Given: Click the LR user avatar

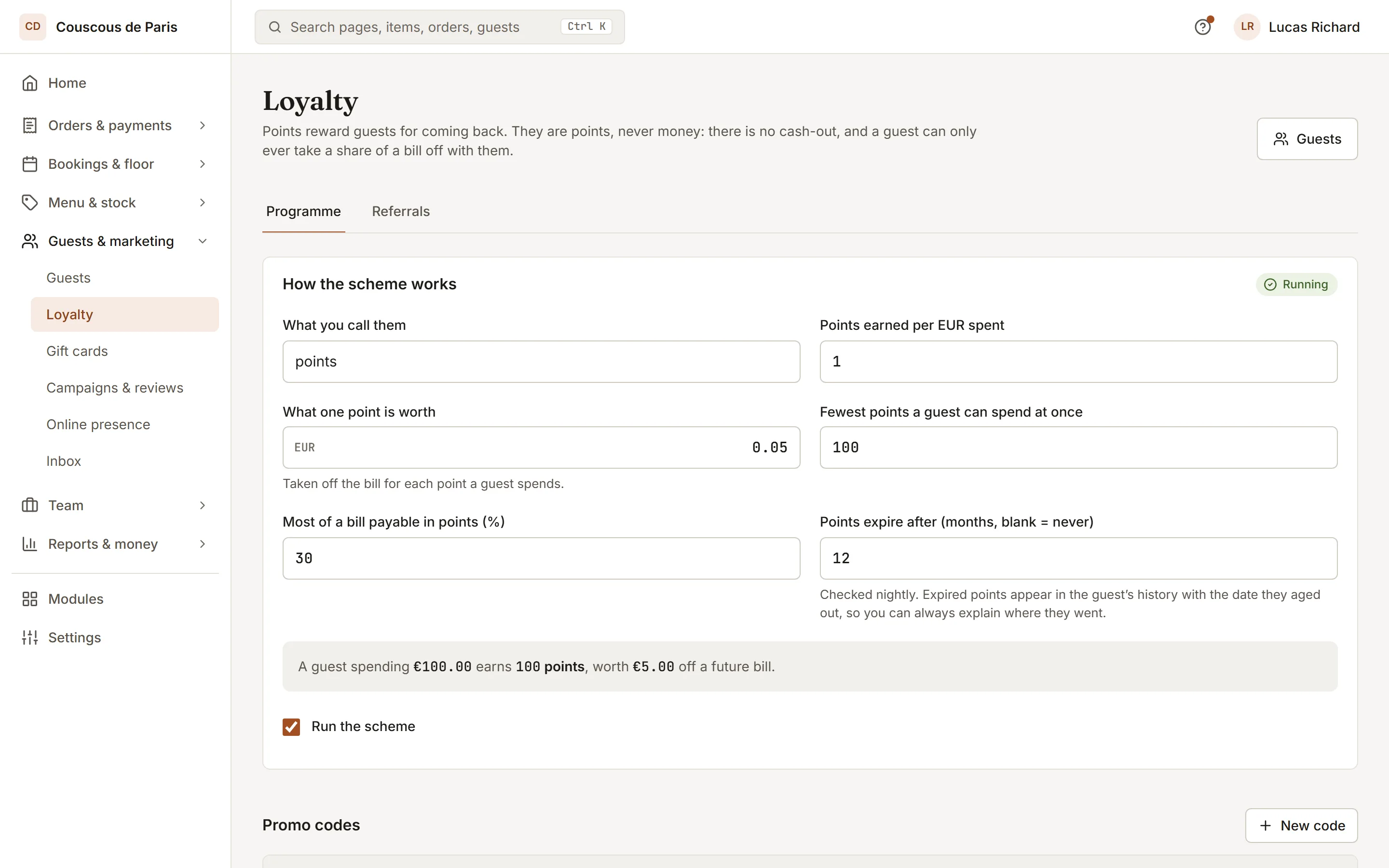Looking at the screenshot, I should 1247,27.
